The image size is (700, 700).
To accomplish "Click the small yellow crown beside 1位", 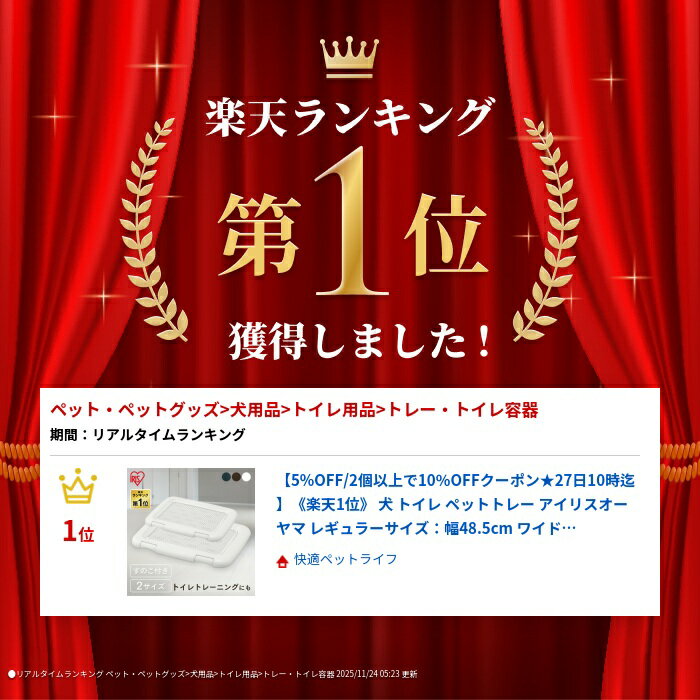I will click(x=78, y=486).
